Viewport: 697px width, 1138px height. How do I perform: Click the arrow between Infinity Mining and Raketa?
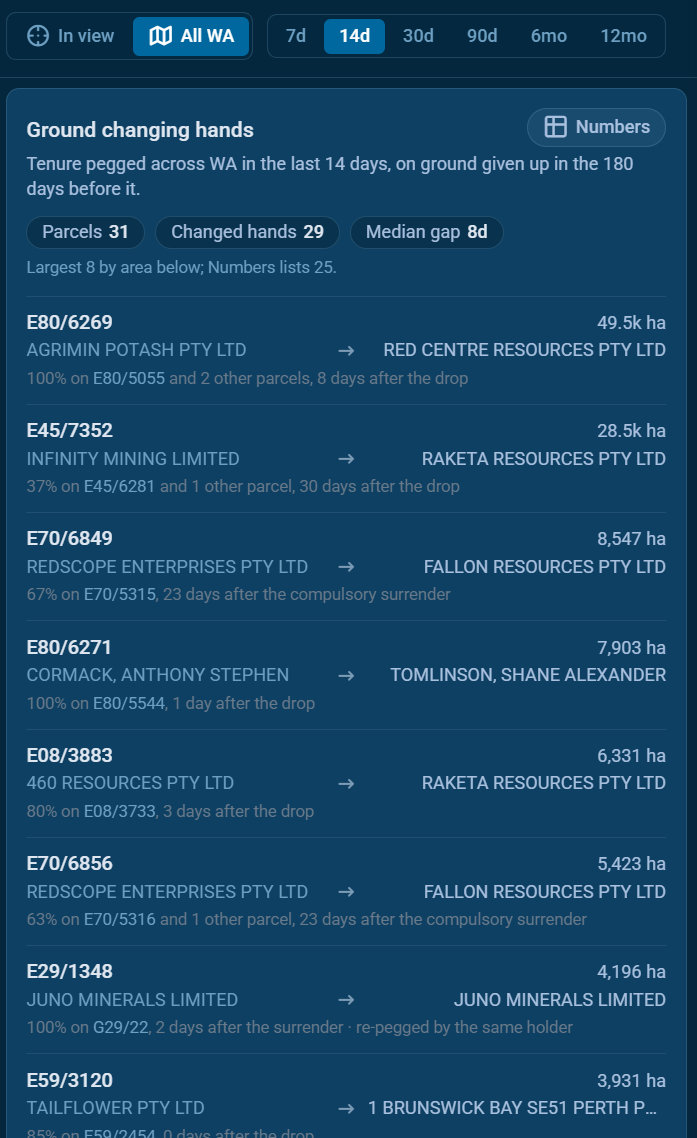[x=346, y=459]
